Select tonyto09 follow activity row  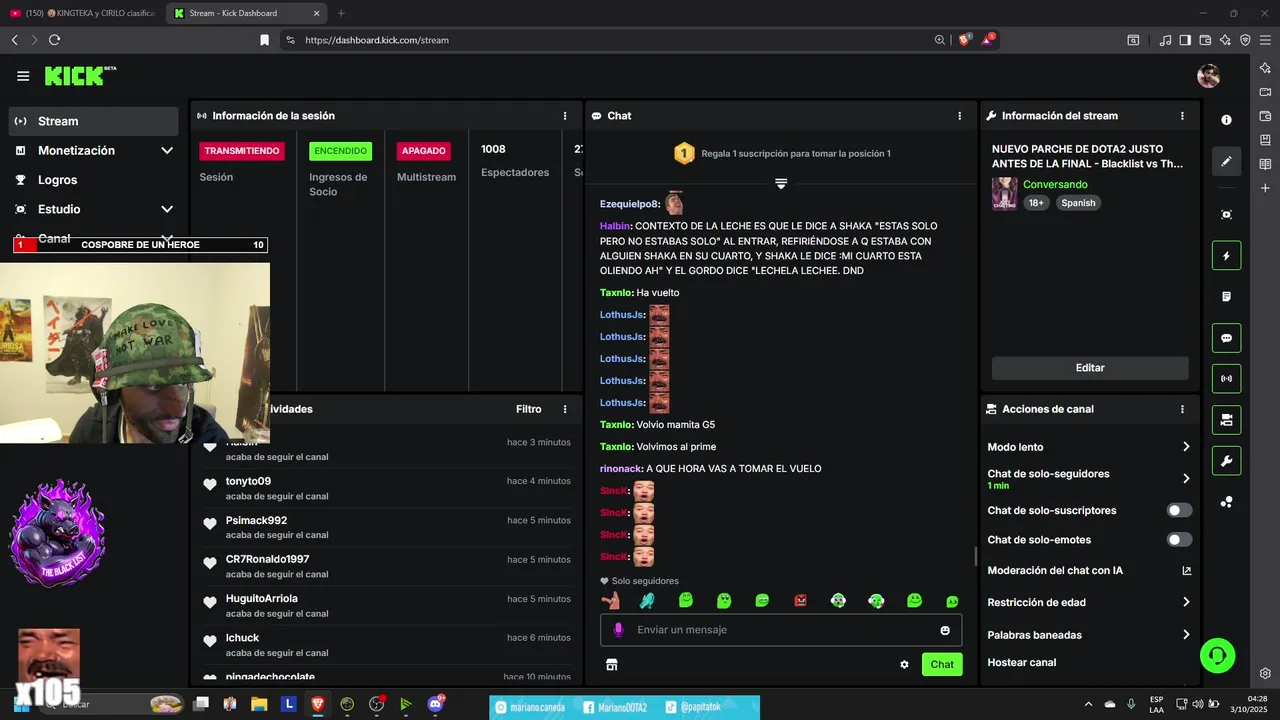point(387,488)
